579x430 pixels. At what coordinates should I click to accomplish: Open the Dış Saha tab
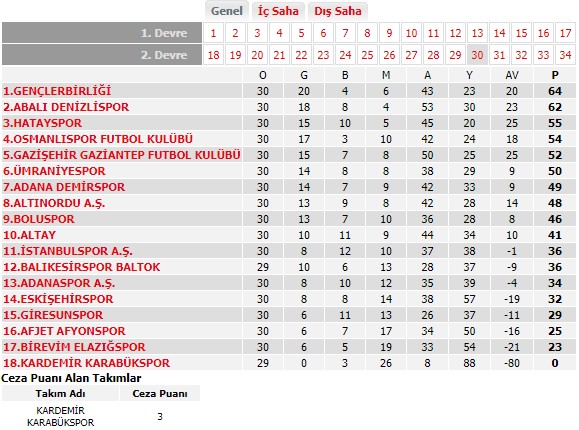click(x=338, y=11)
